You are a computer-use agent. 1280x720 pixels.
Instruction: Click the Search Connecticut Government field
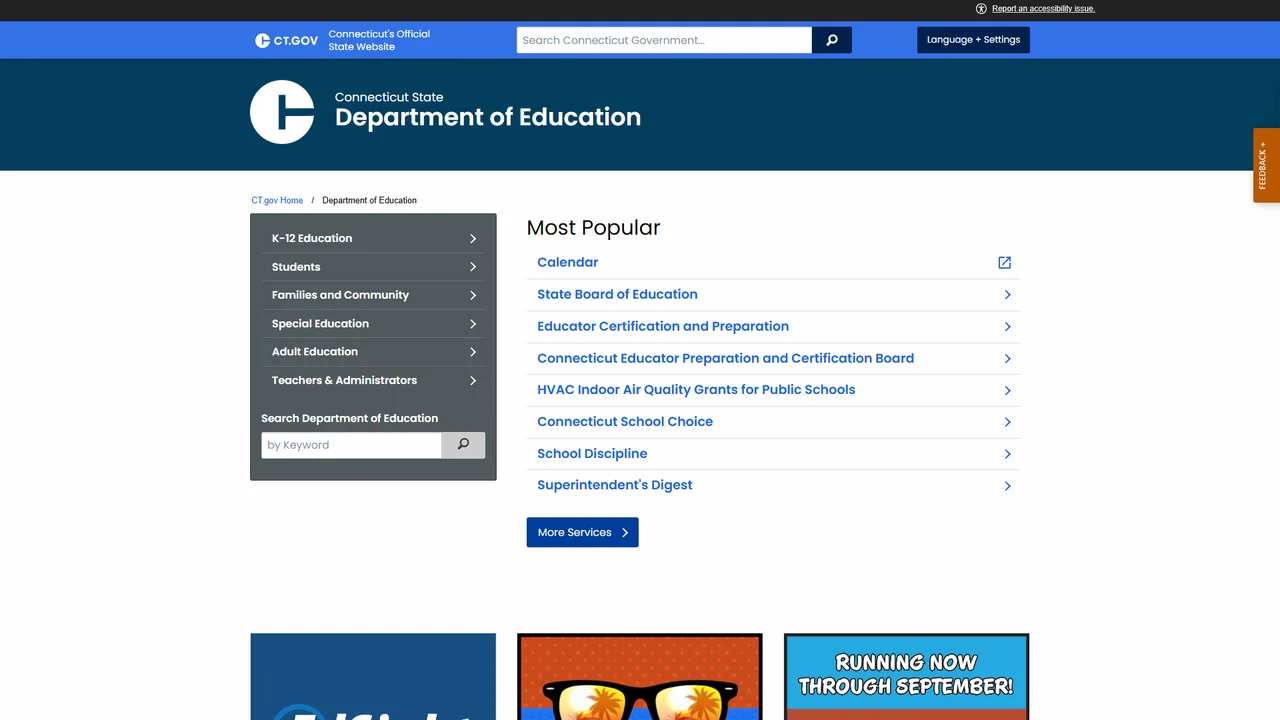pyautogui.click(x=664, y=40)
